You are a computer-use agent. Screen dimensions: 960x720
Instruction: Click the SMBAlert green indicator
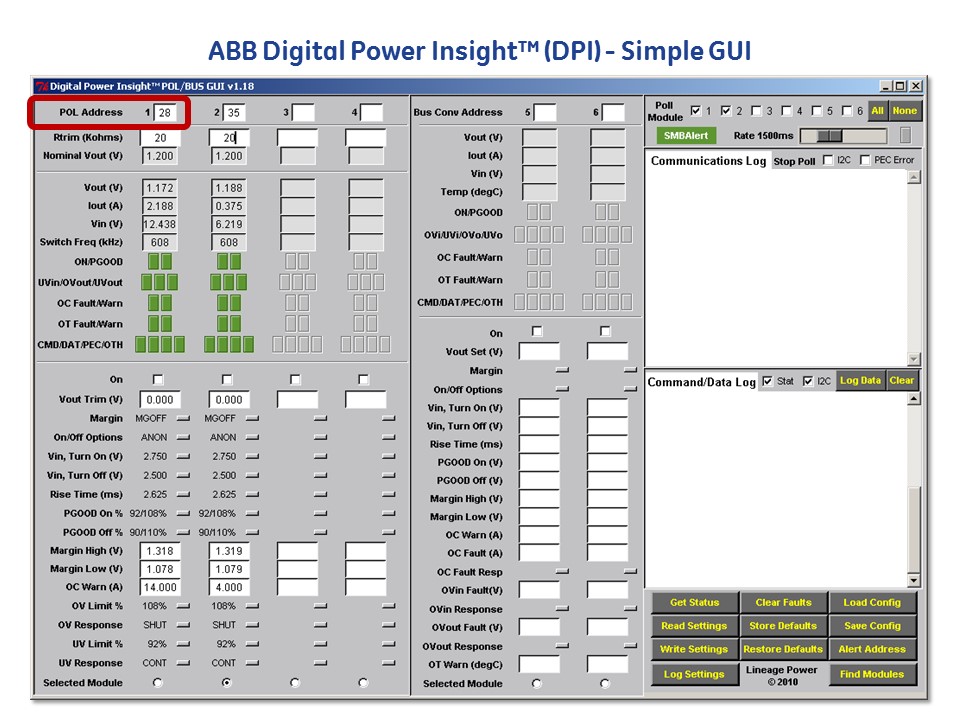[x=686, y=136]
